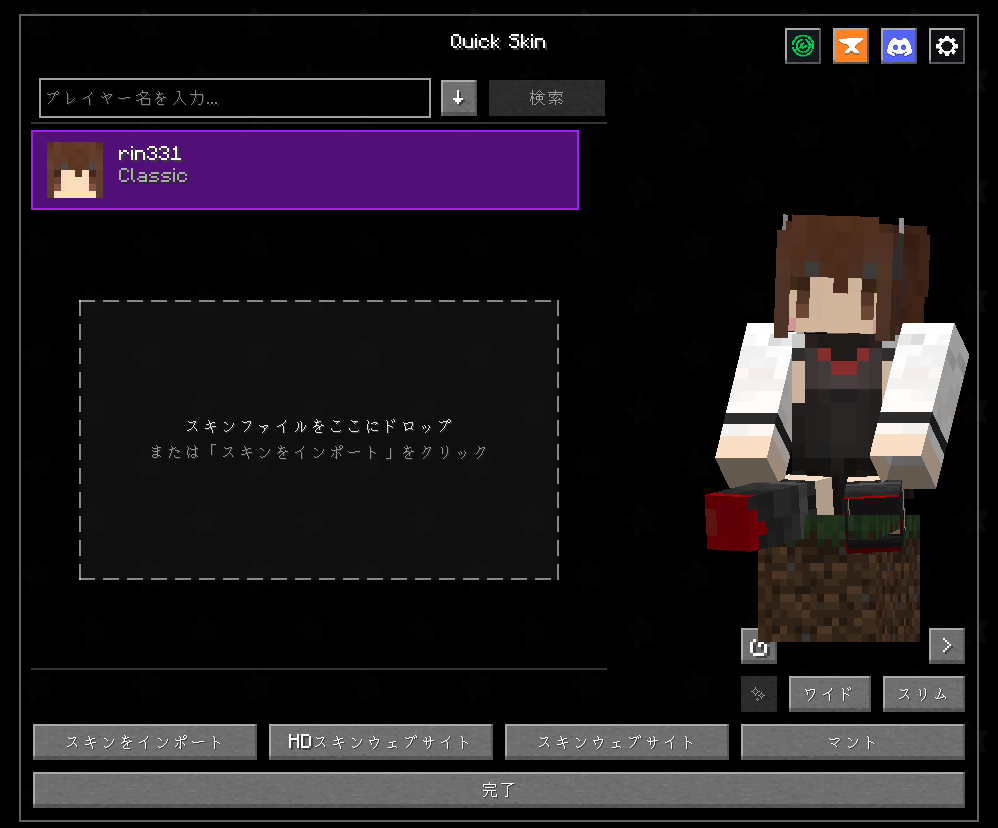
Task: Select the スリム (slim) model option
Action: 923,694
